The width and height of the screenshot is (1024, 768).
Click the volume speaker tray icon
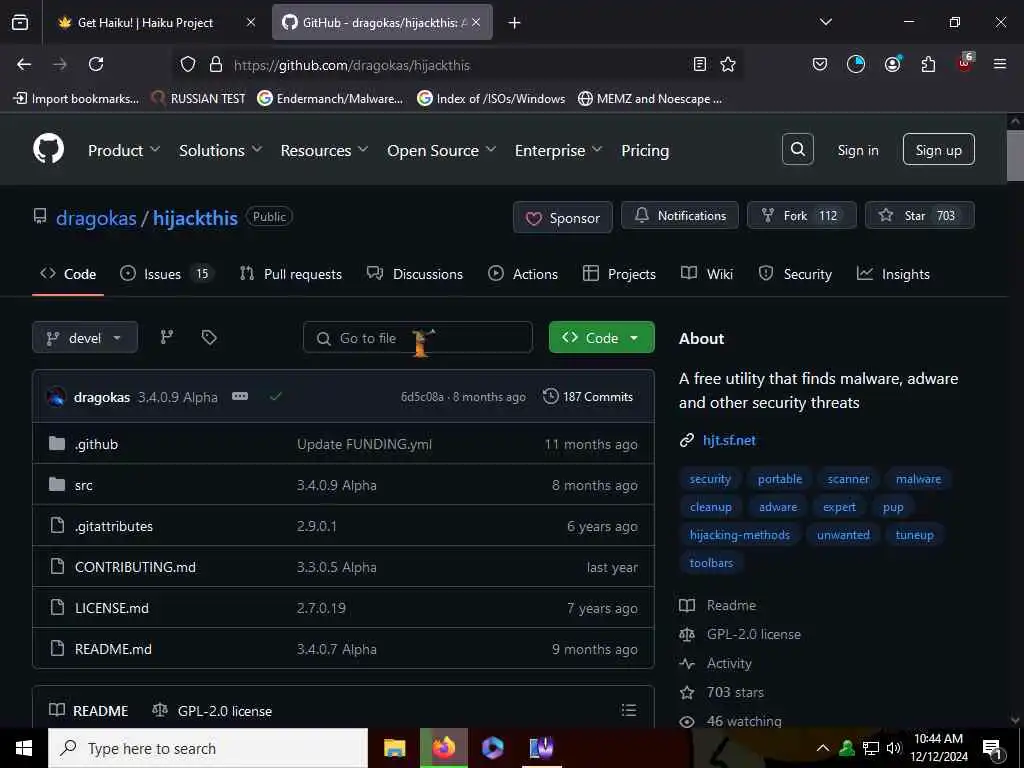click(x=893, y=748)
